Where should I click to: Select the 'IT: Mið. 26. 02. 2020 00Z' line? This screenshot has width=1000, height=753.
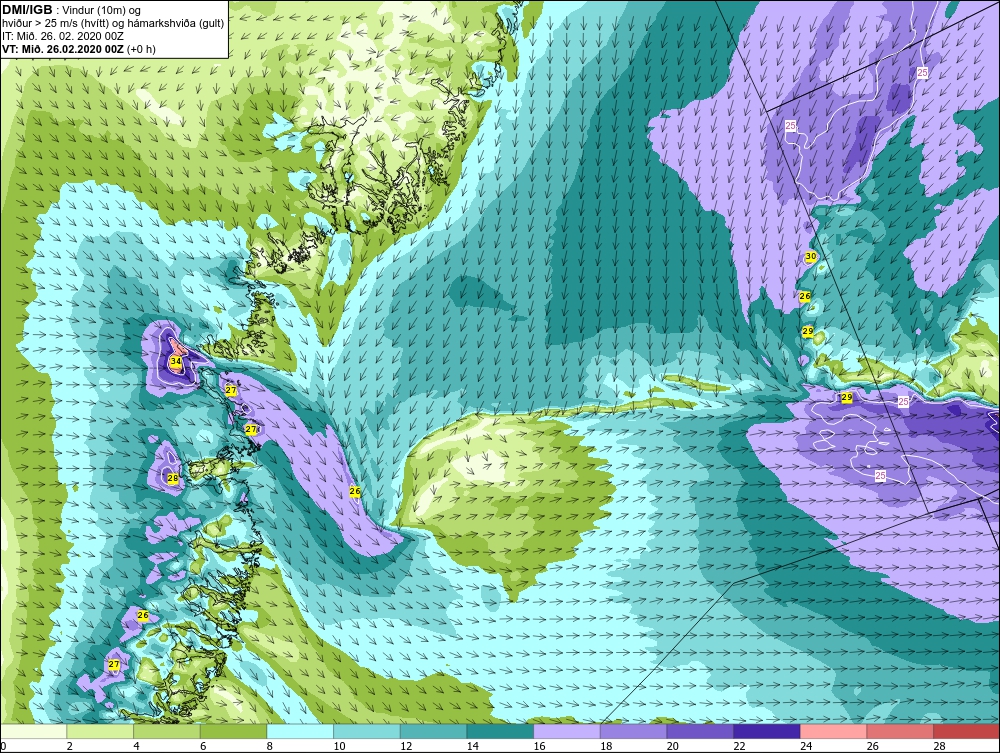[x=62, y=36]
